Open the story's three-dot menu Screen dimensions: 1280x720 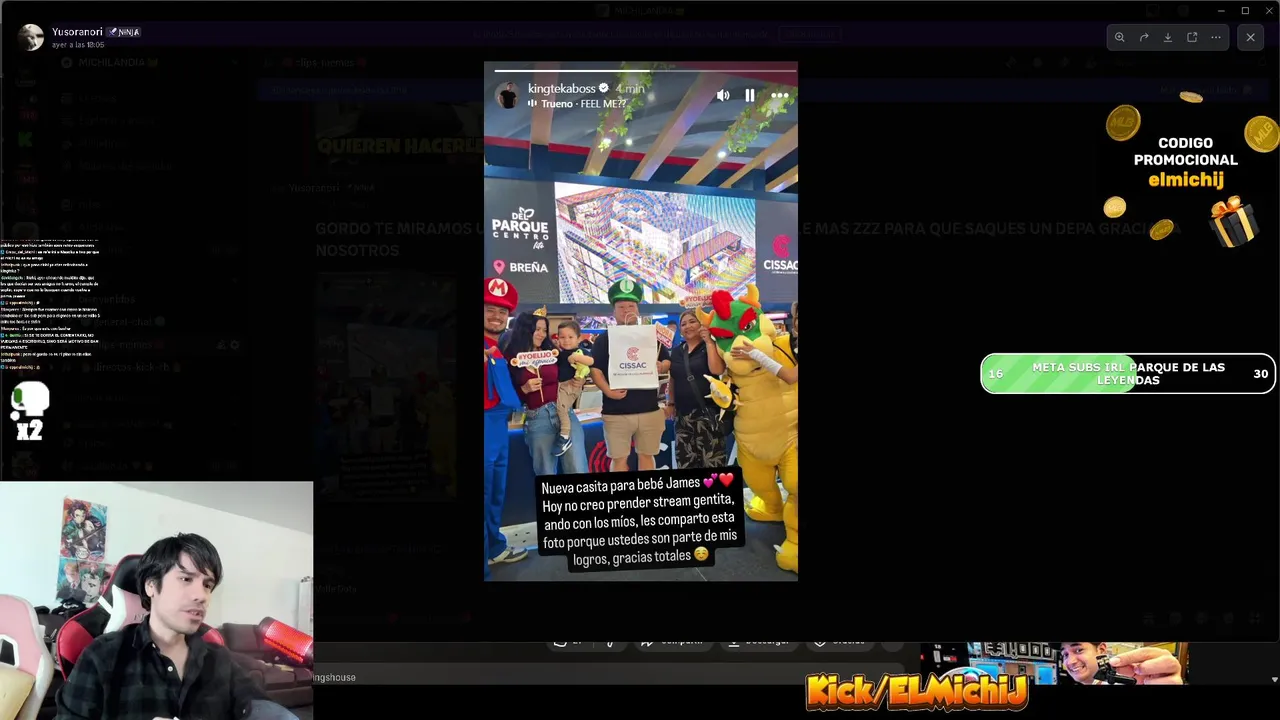pyautogui.click(x=780, y=95)
